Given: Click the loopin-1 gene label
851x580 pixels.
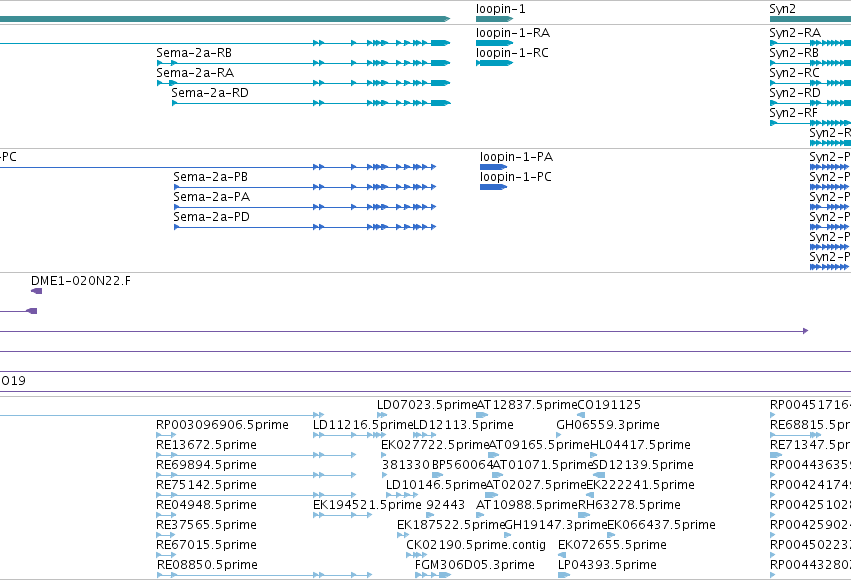Looking at the screenshot, I should click(x=500, y=9).
